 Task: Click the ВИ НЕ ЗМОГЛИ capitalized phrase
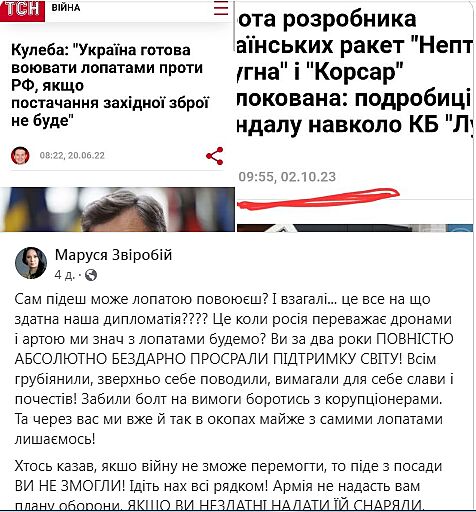70,487
